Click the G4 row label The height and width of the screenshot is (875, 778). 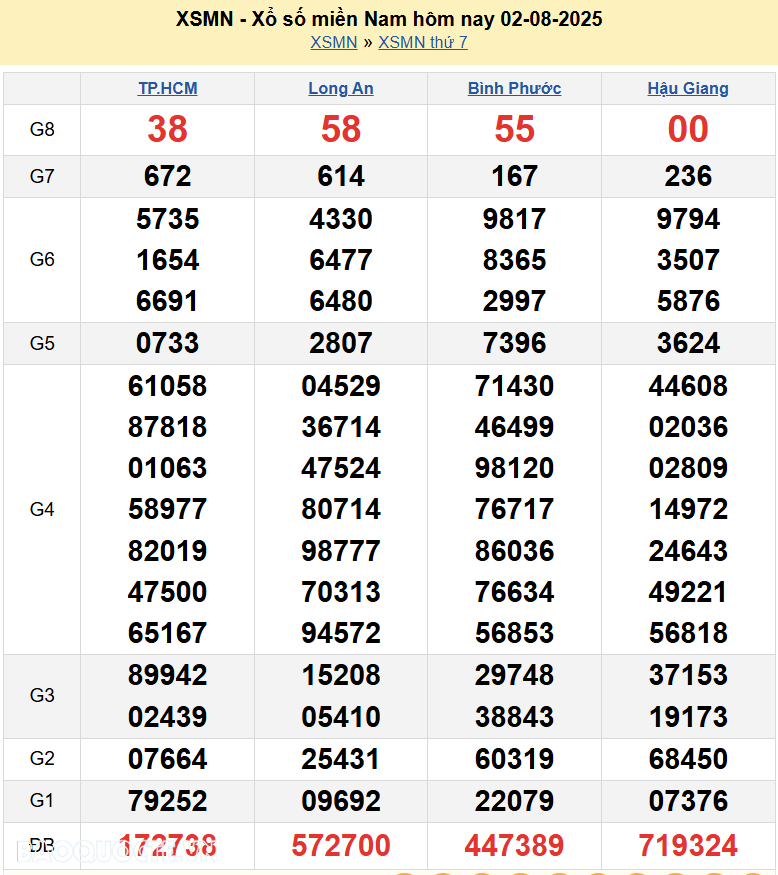pyautogui.click(x=42, y=509)
